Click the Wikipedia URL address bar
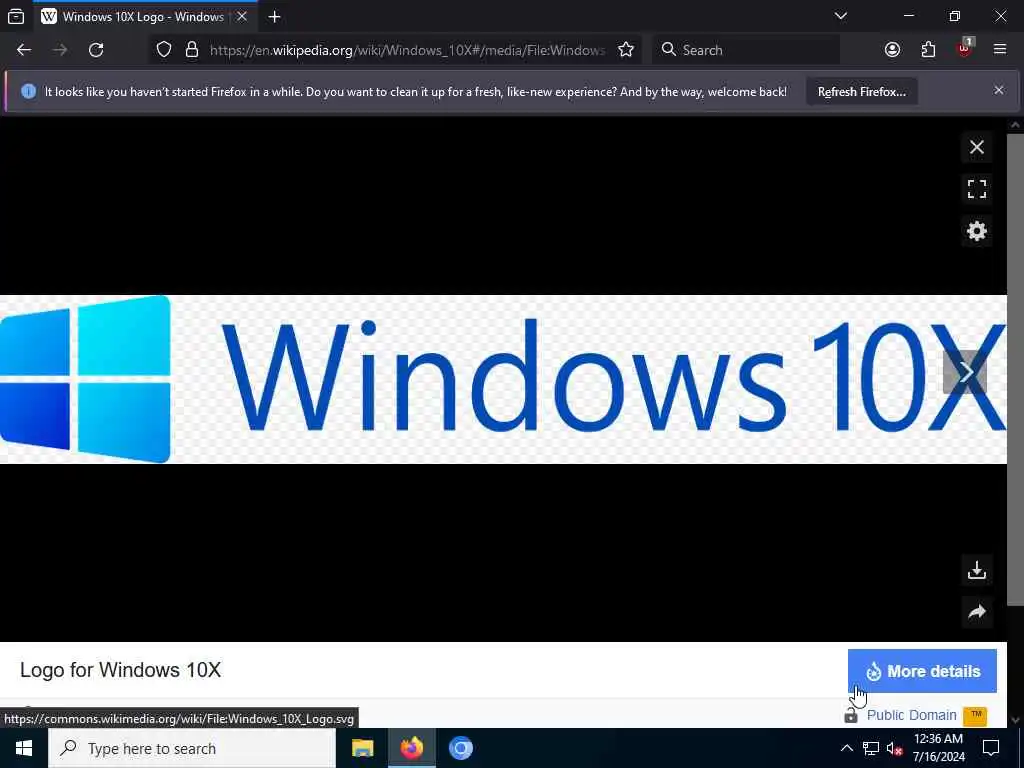1024x768 pixels. (x=407, y=50)
